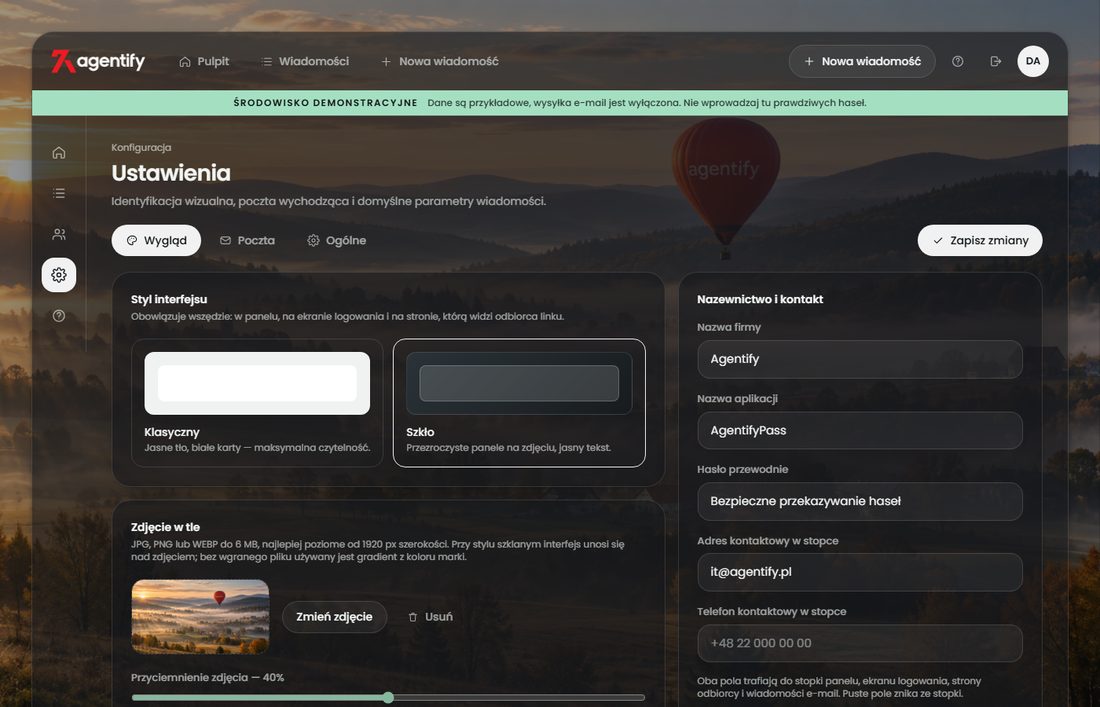Click the Nazewnictwo i kontakt heading
The width and height of the screenshot is (1100, 707).
coord(760,299)
